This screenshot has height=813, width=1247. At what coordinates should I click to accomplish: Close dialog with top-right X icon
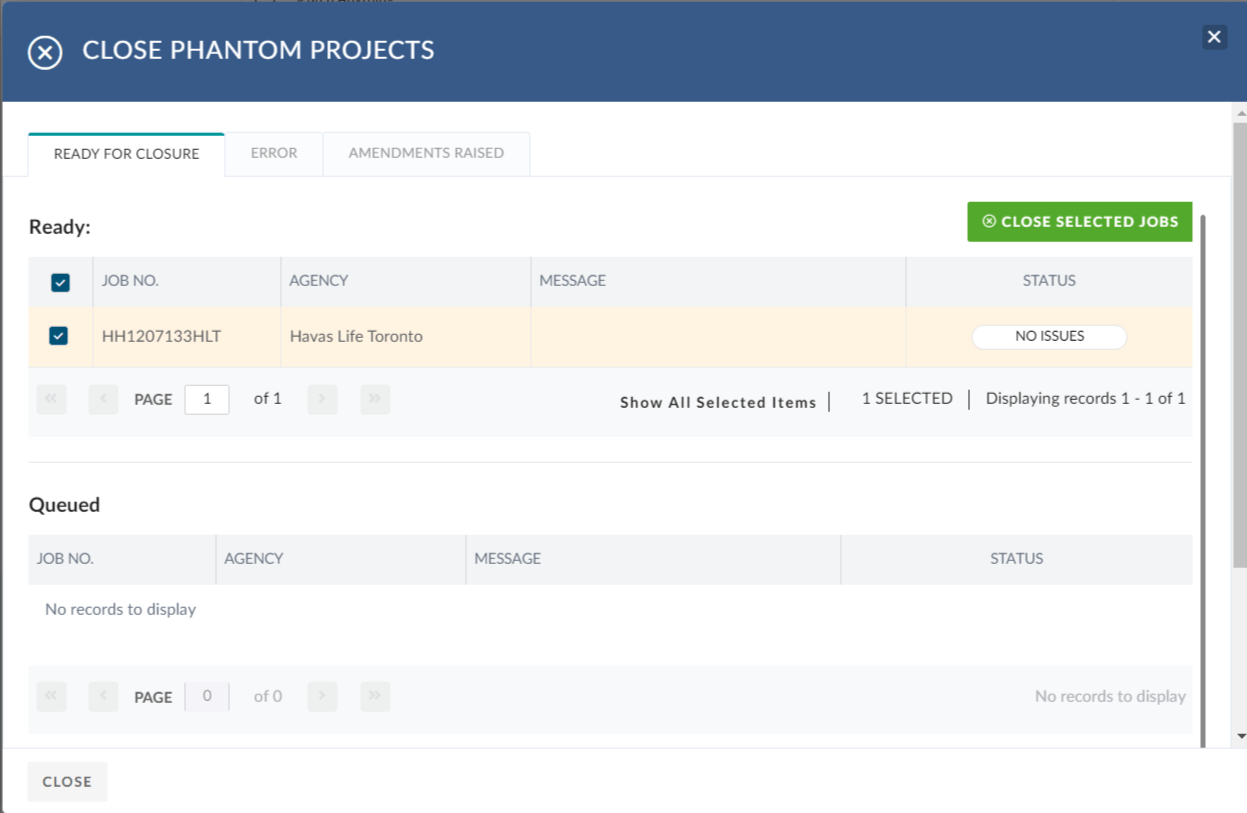tap(1214, 37)
